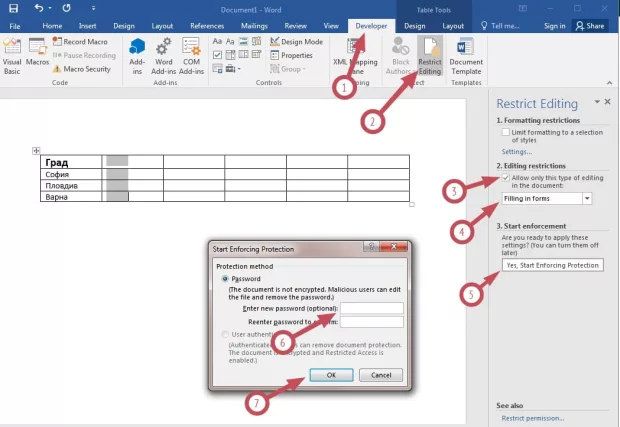Open the Filling in forms dropdown
Viewport: 620px width, 427px height.
point(587,198)
